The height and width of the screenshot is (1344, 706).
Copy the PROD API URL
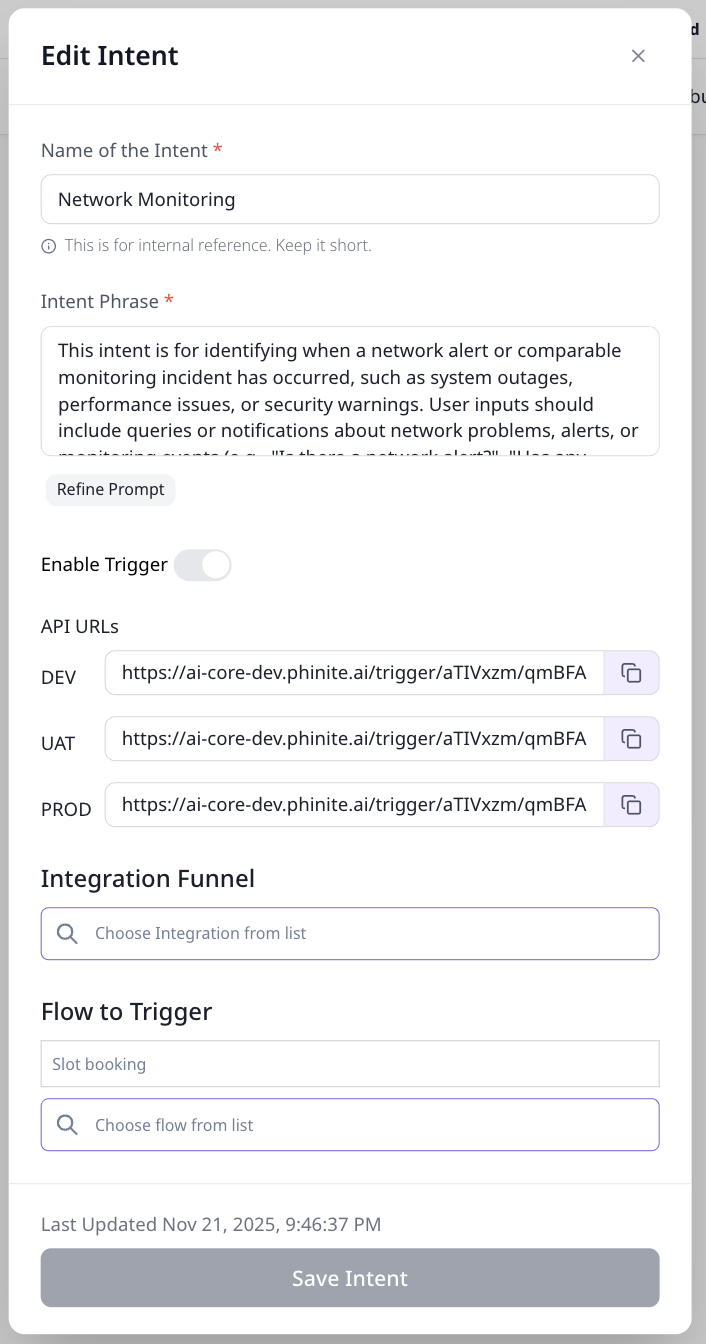click(631, 805)
